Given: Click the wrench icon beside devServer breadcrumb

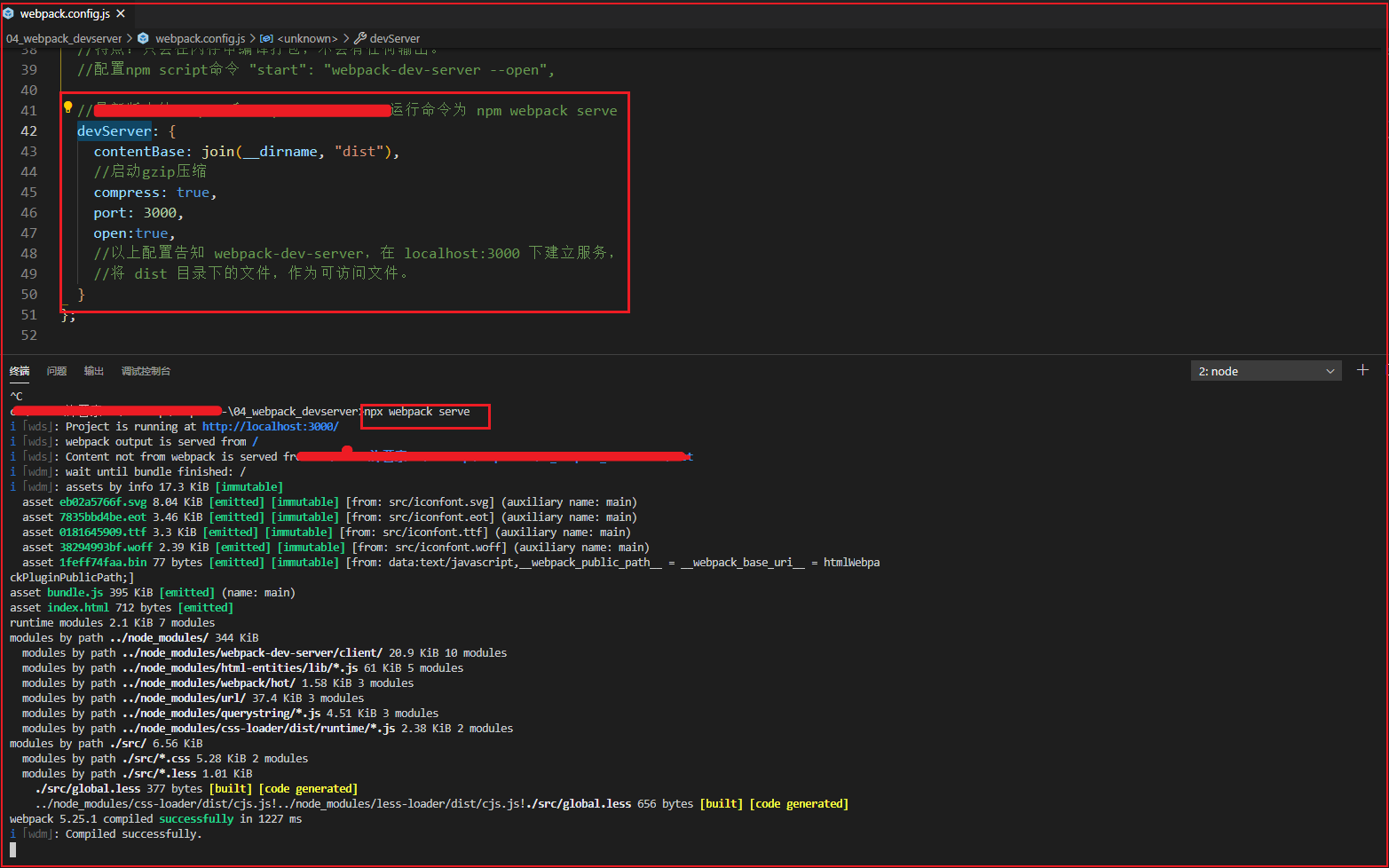Looking at the screenshot, I should point(360,38).
